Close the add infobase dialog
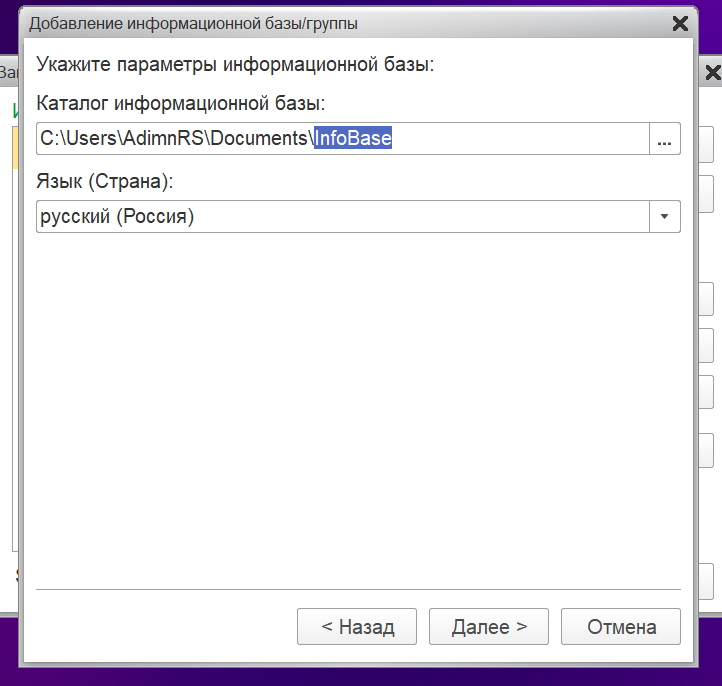Image resolution: width=722 pixels, height=686 pixels. pos(679,23)
